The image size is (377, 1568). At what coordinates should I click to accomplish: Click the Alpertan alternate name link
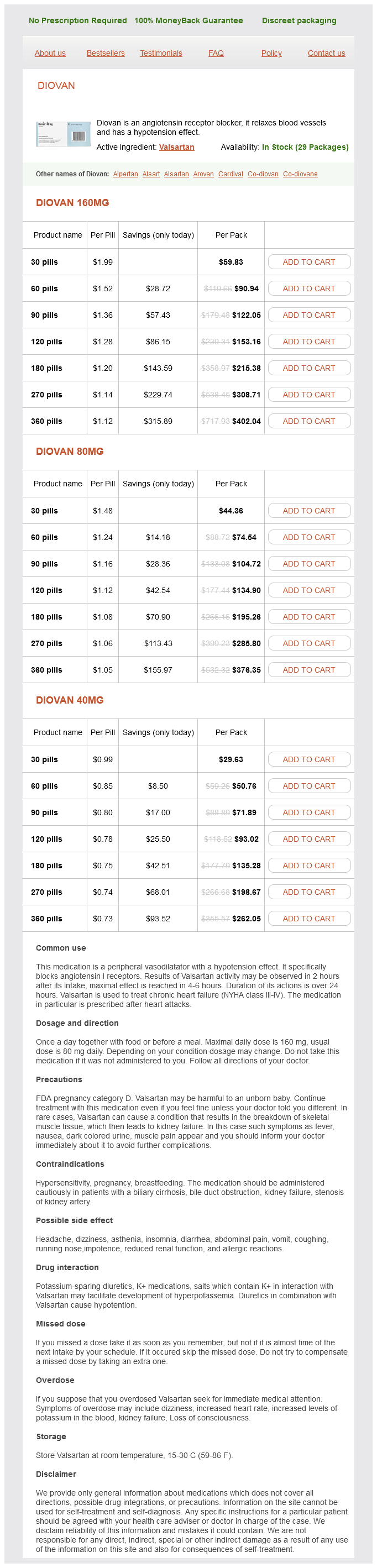tap(125, 174)
